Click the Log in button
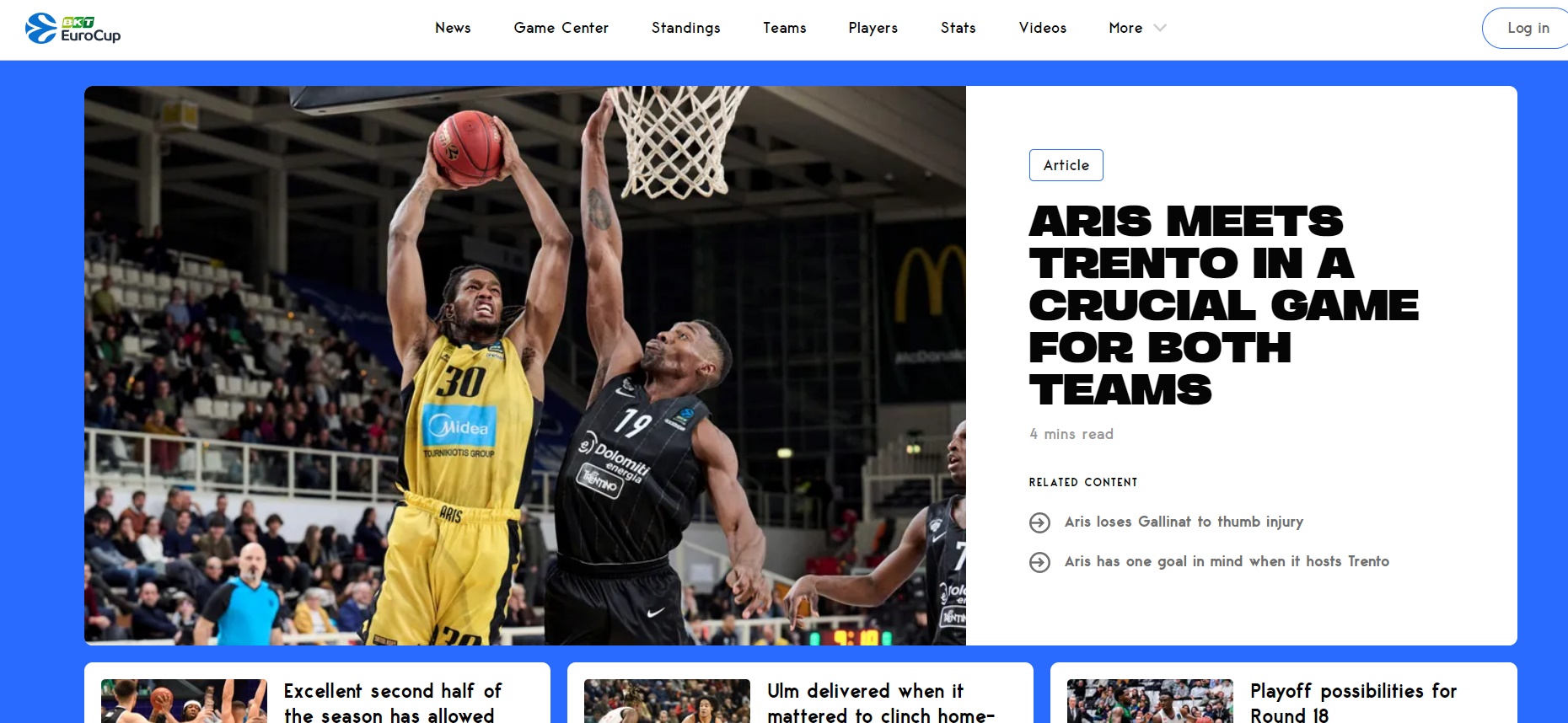This screenshot has width=1568, height=723. 1528,28
